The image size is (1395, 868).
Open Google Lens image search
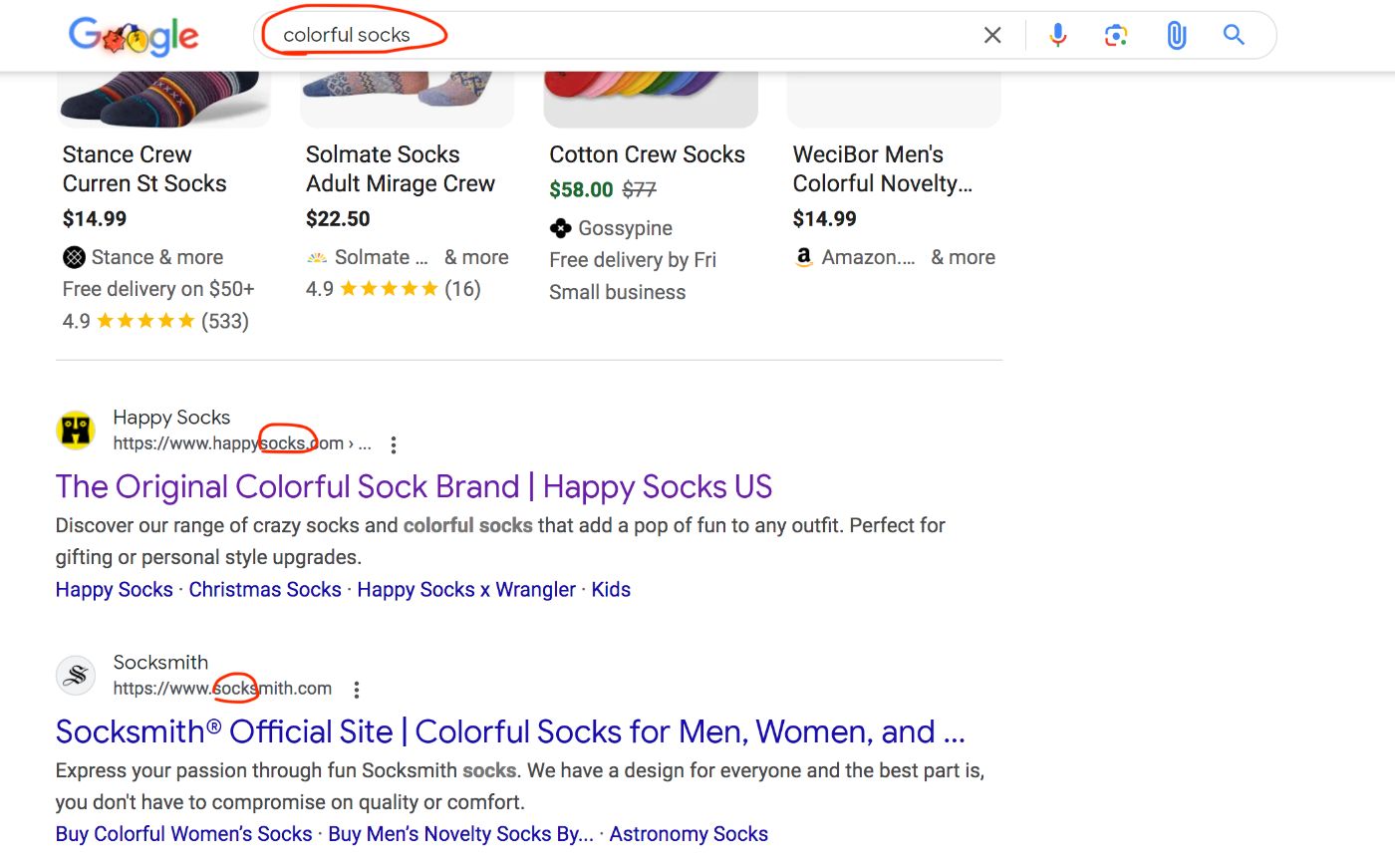(1116, 36)
